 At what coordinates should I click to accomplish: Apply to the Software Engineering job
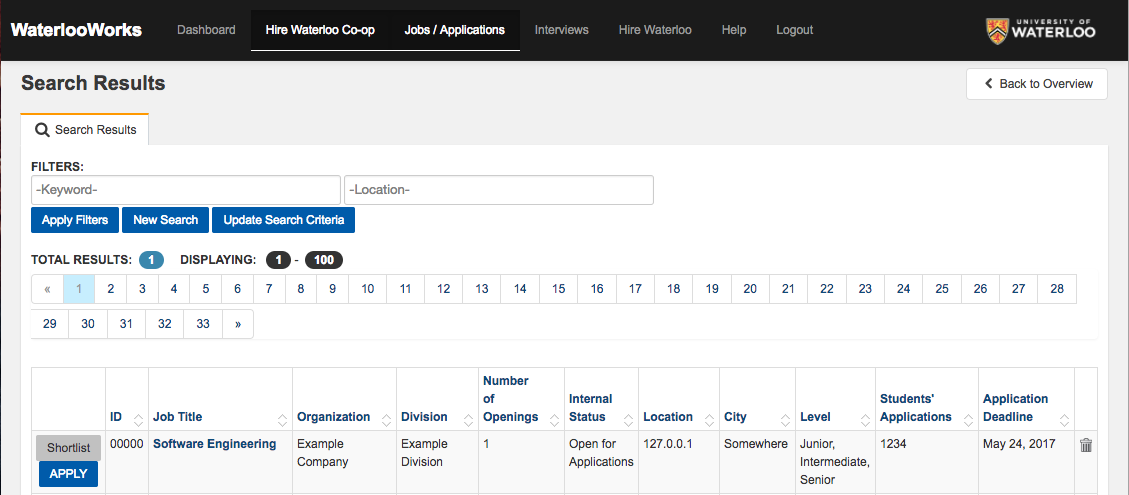pyautogui.click(x=67, y=473)
